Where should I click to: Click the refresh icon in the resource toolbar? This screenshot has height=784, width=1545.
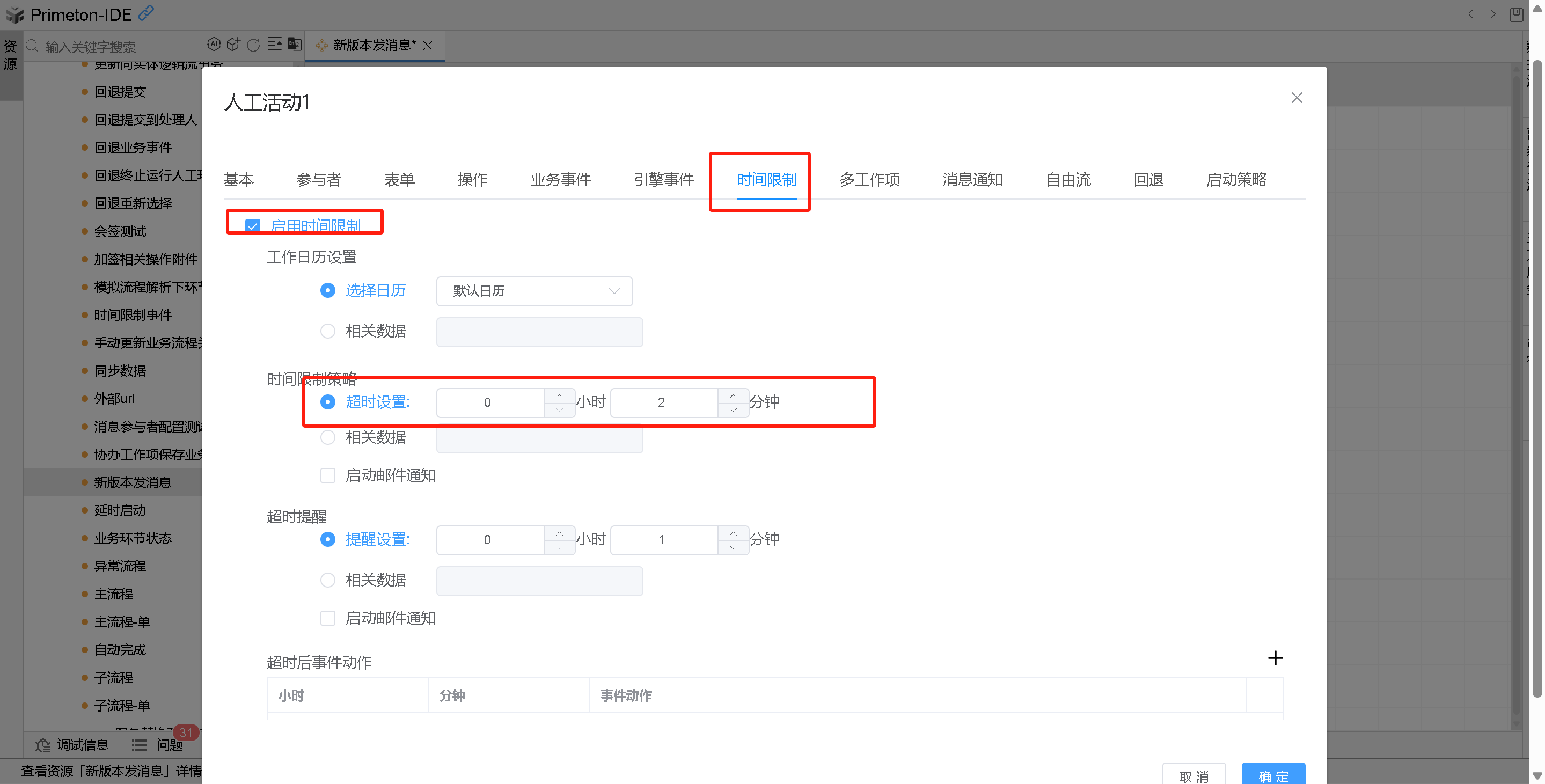253,45
